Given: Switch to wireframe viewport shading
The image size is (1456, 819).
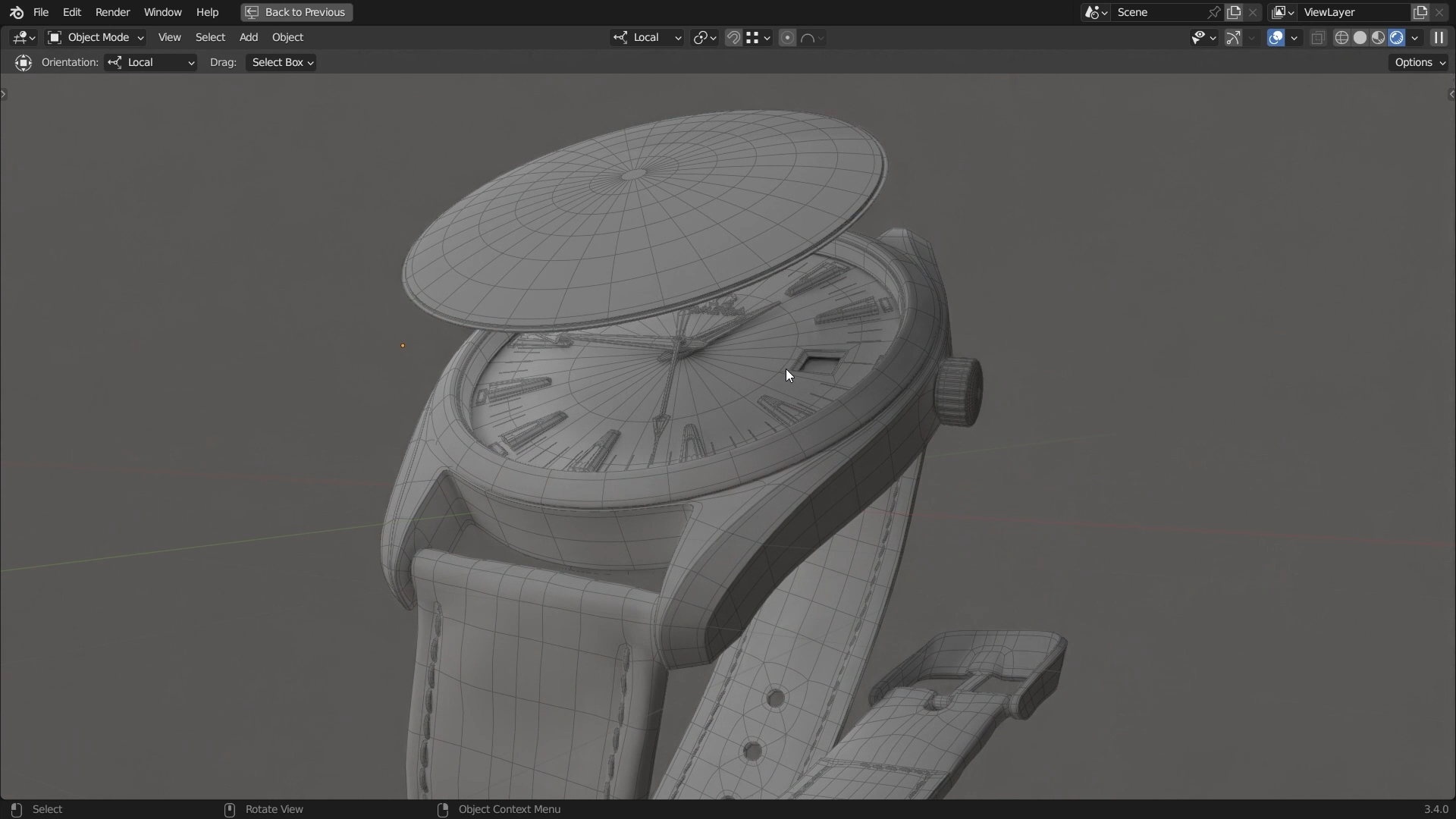Looking at the screenshot, I should 1341,38.
